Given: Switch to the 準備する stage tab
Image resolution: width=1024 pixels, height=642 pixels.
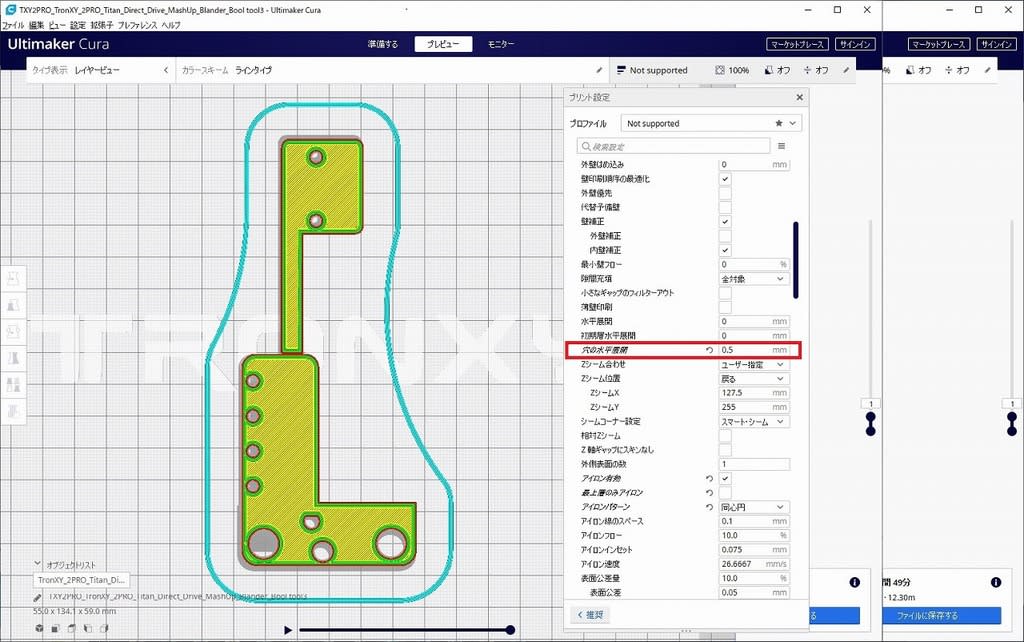Looking at the screenshot, I should 383,44.
